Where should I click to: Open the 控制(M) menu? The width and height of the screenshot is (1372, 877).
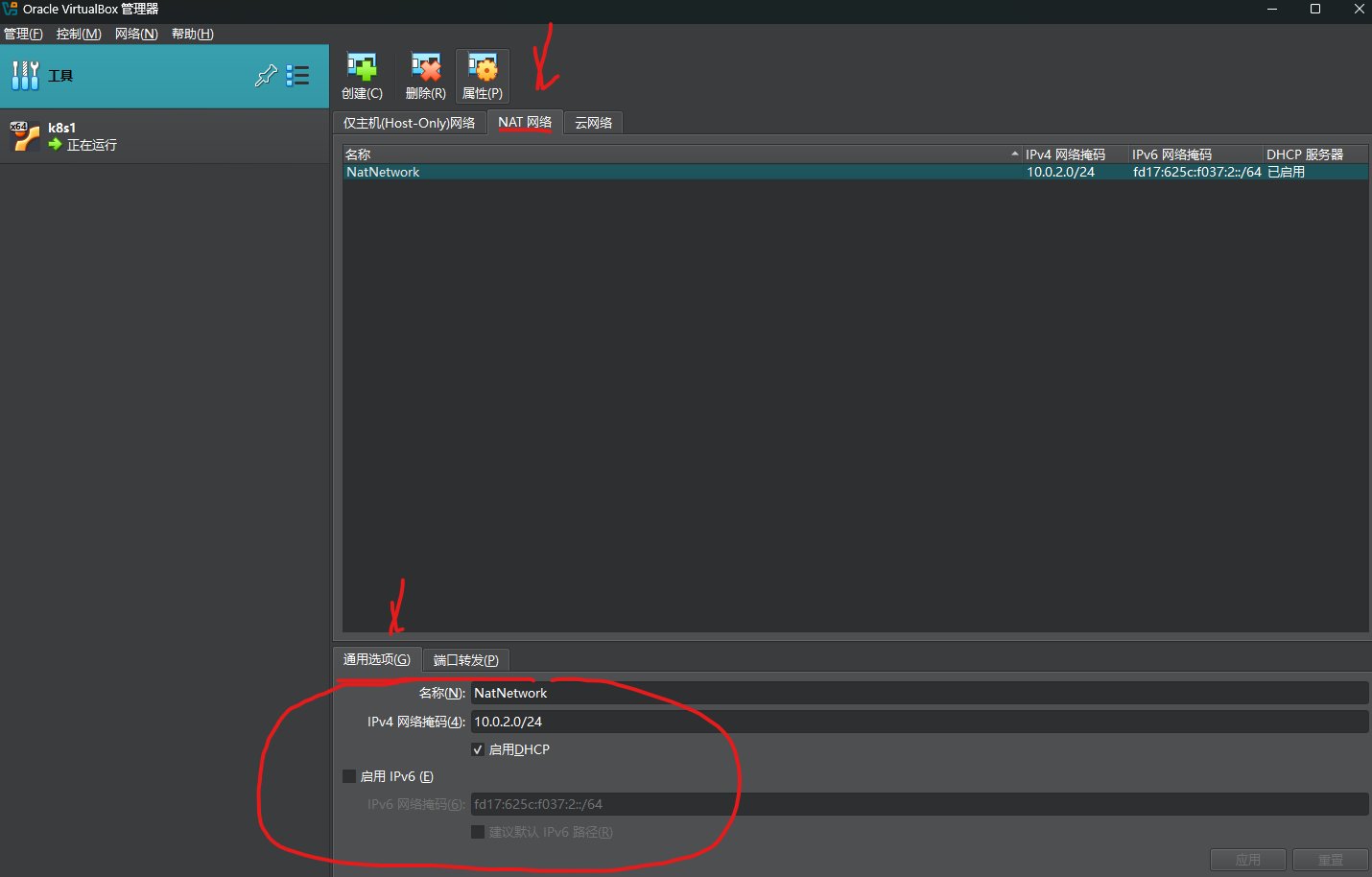click(79, 34)
